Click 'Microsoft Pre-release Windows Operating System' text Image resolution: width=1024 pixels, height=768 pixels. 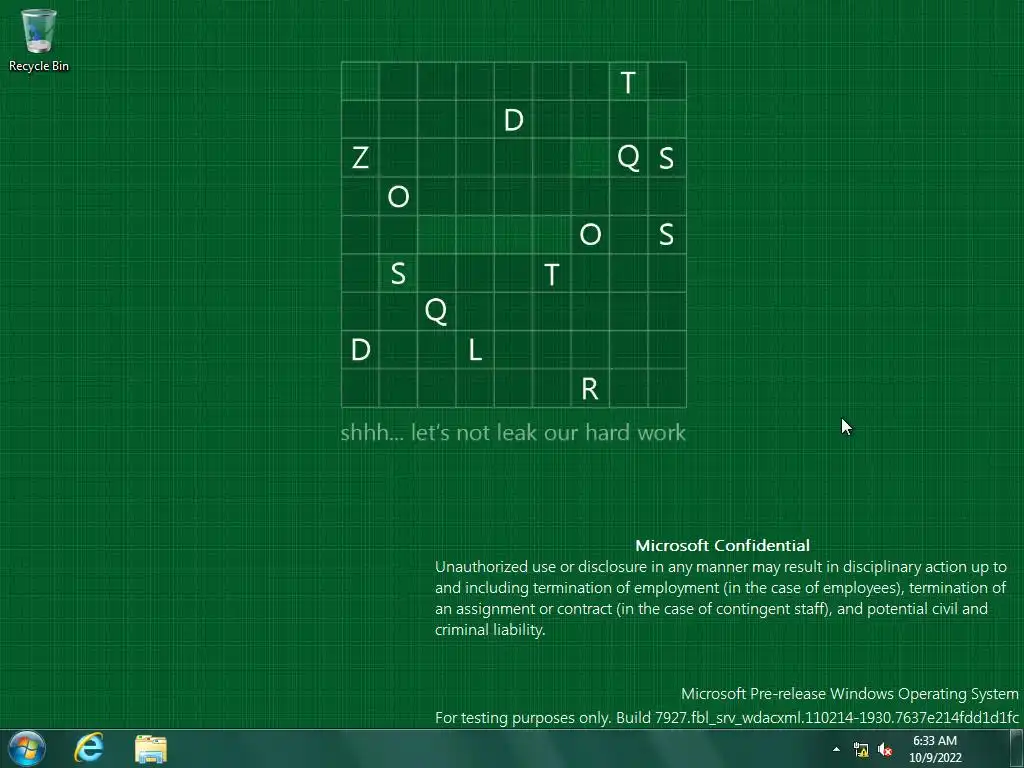point(850,694)
